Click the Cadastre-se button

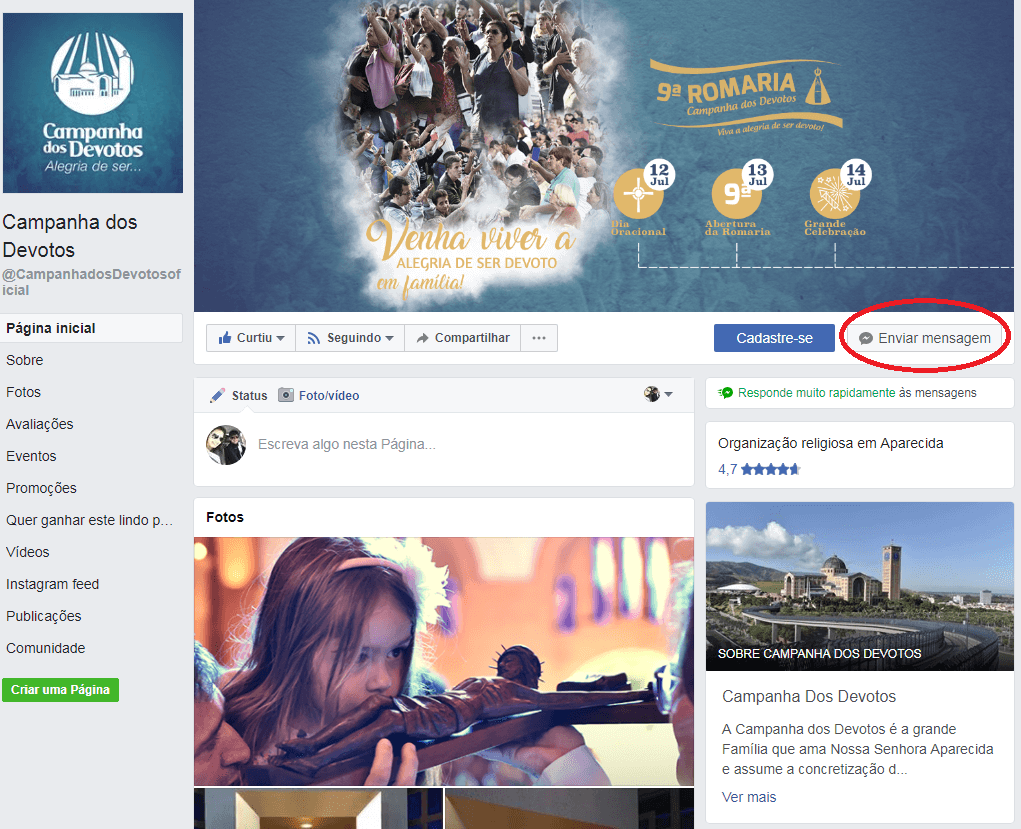[x=774, y=338]
